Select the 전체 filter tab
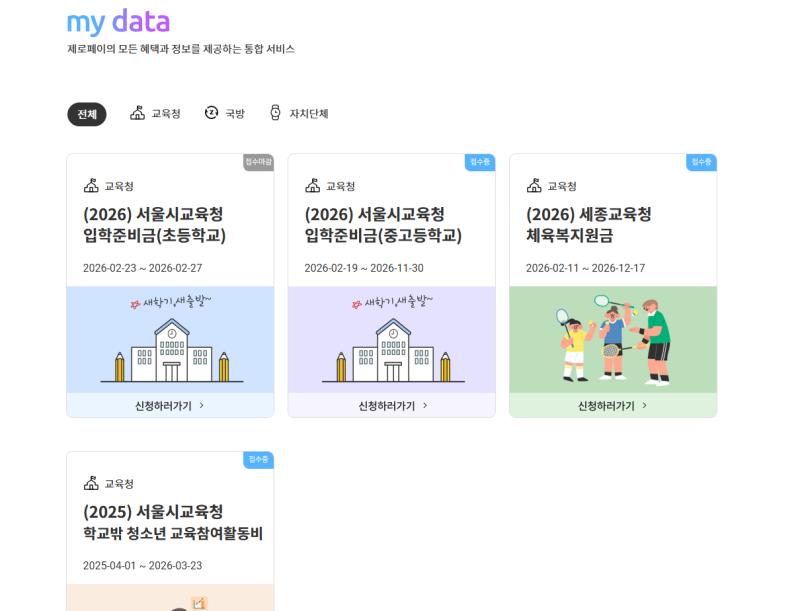The image size is (800, 611). tap(87, 114)
